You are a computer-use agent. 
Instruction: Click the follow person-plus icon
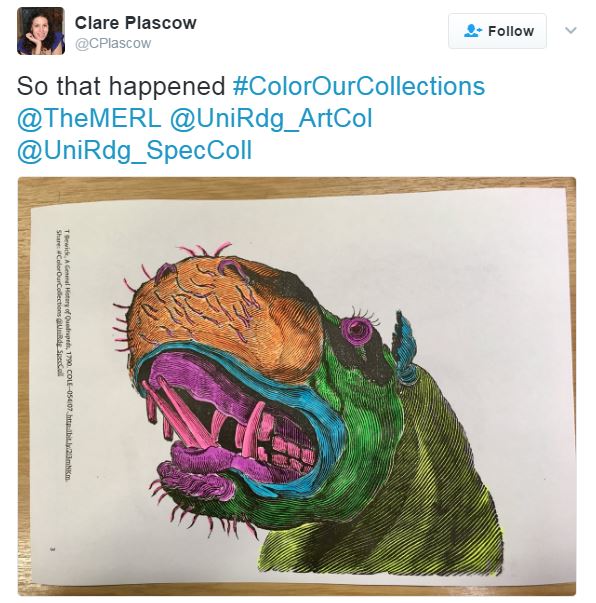pyautogui.click(x=473, y=31)
